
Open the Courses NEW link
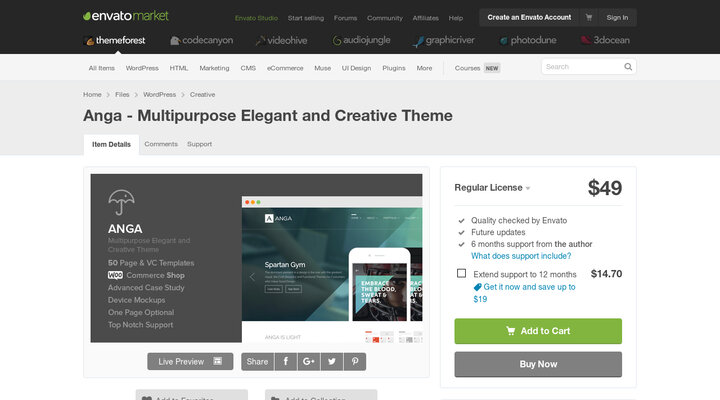click(477, 68)
